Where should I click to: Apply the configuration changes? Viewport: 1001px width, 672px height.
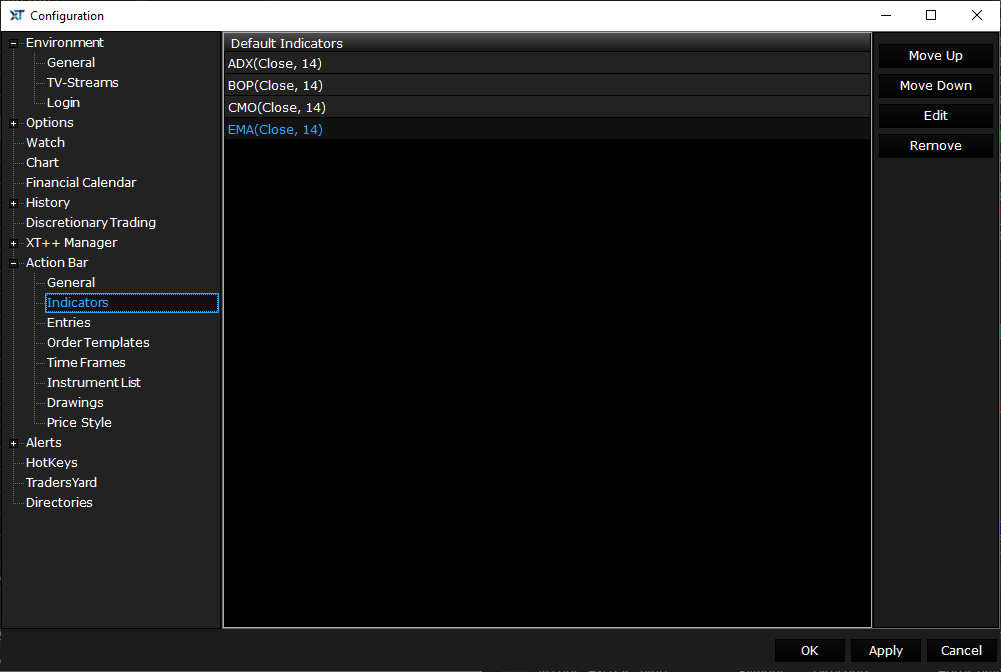click(x=885, y=650)
